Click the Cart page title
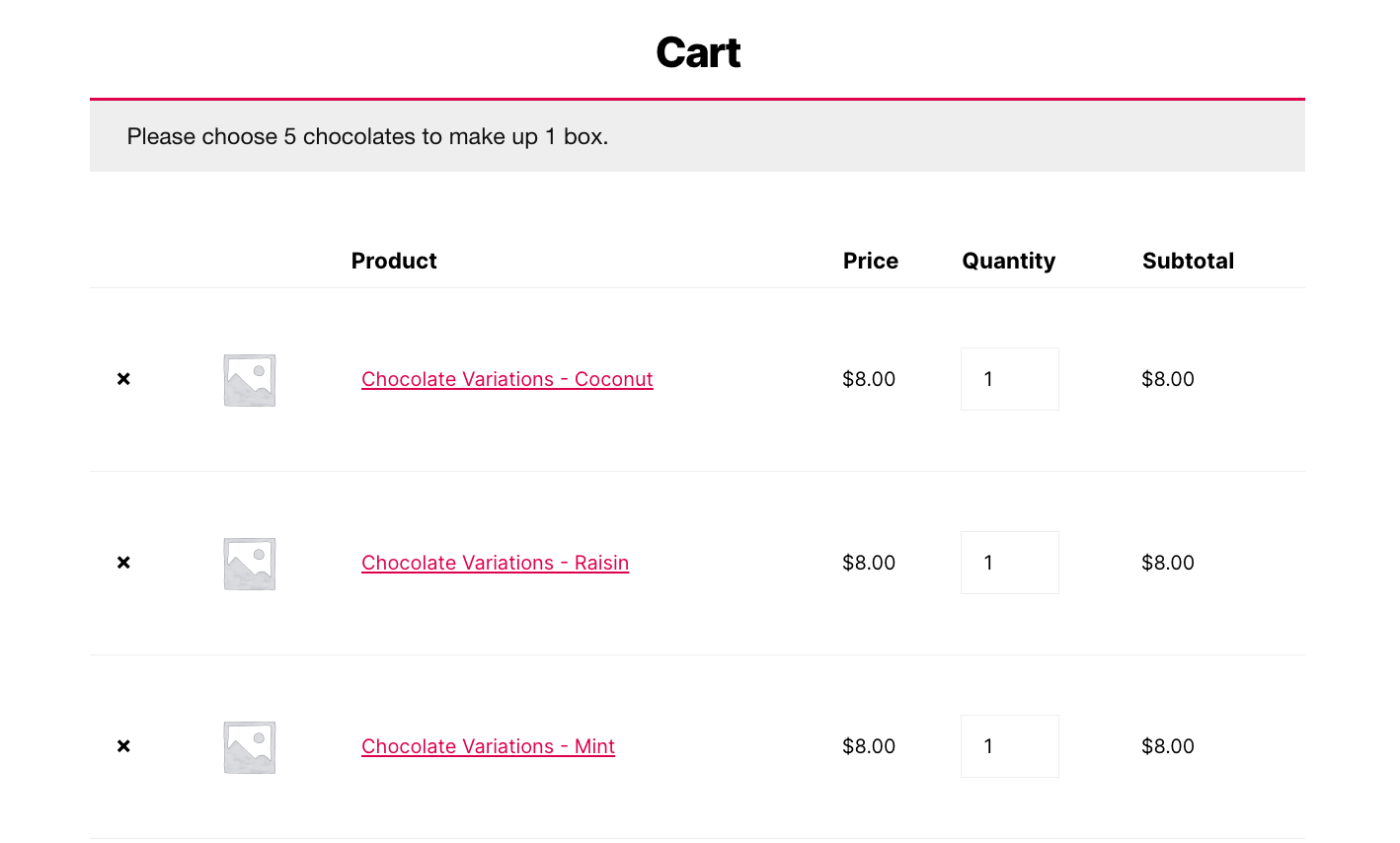Image resolution: width=1400 pixels, height=843 pixels. [x=698, y=52]
